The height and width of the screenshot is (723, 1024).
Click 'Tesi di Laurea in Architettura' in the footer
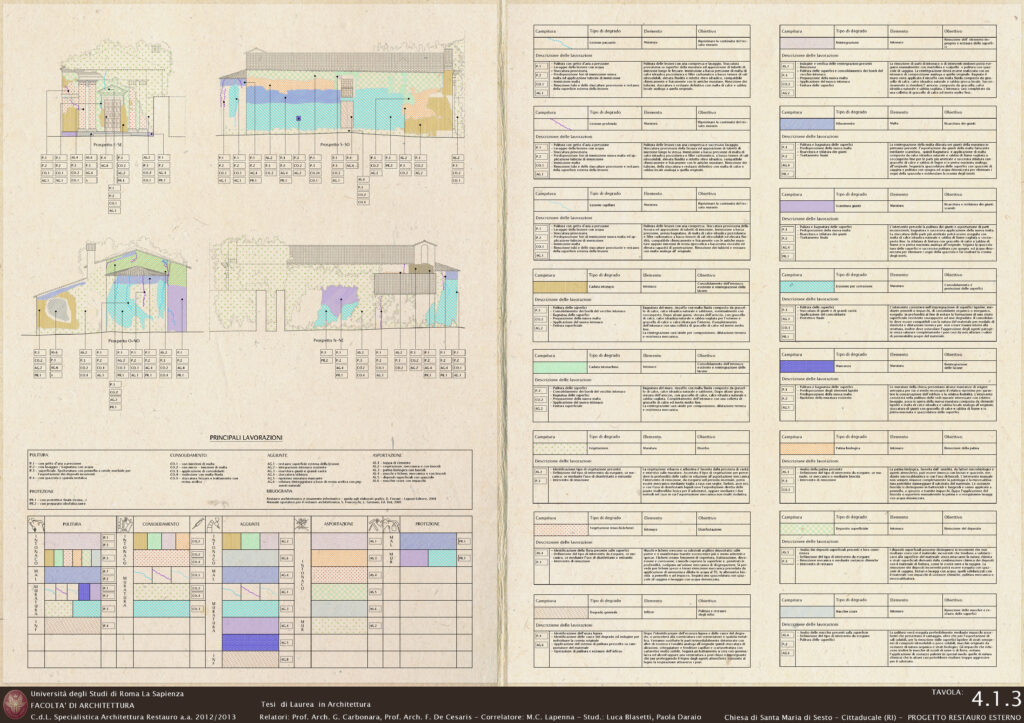(315, 704)
